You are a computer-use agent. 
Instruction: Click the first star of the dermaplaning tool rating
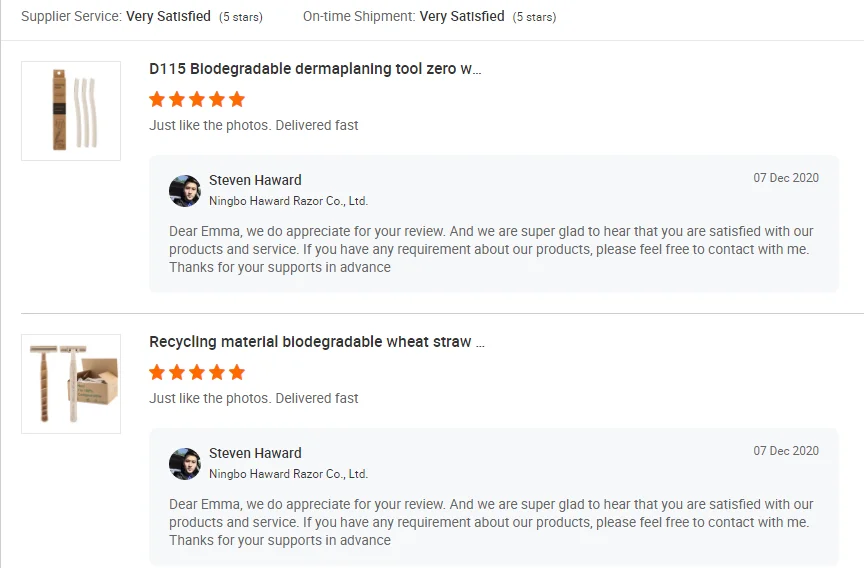coord(157,99)
